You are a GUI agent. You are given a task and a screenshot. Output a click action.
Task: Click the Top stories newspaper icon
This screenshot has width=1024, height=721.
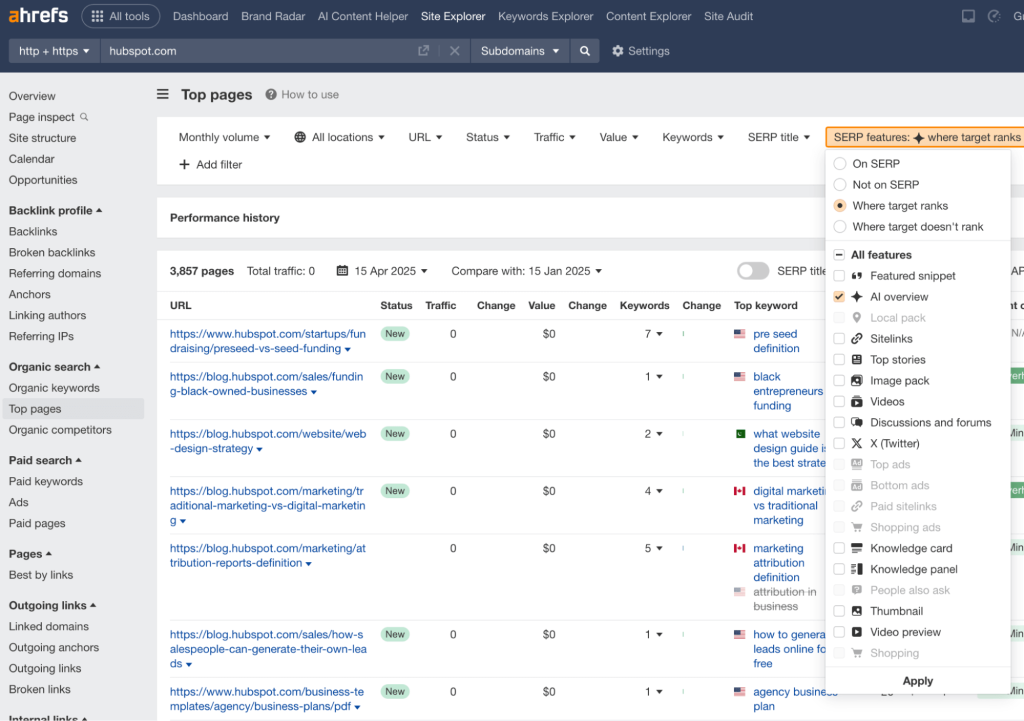pyautogui.click(x=857, y=359)
